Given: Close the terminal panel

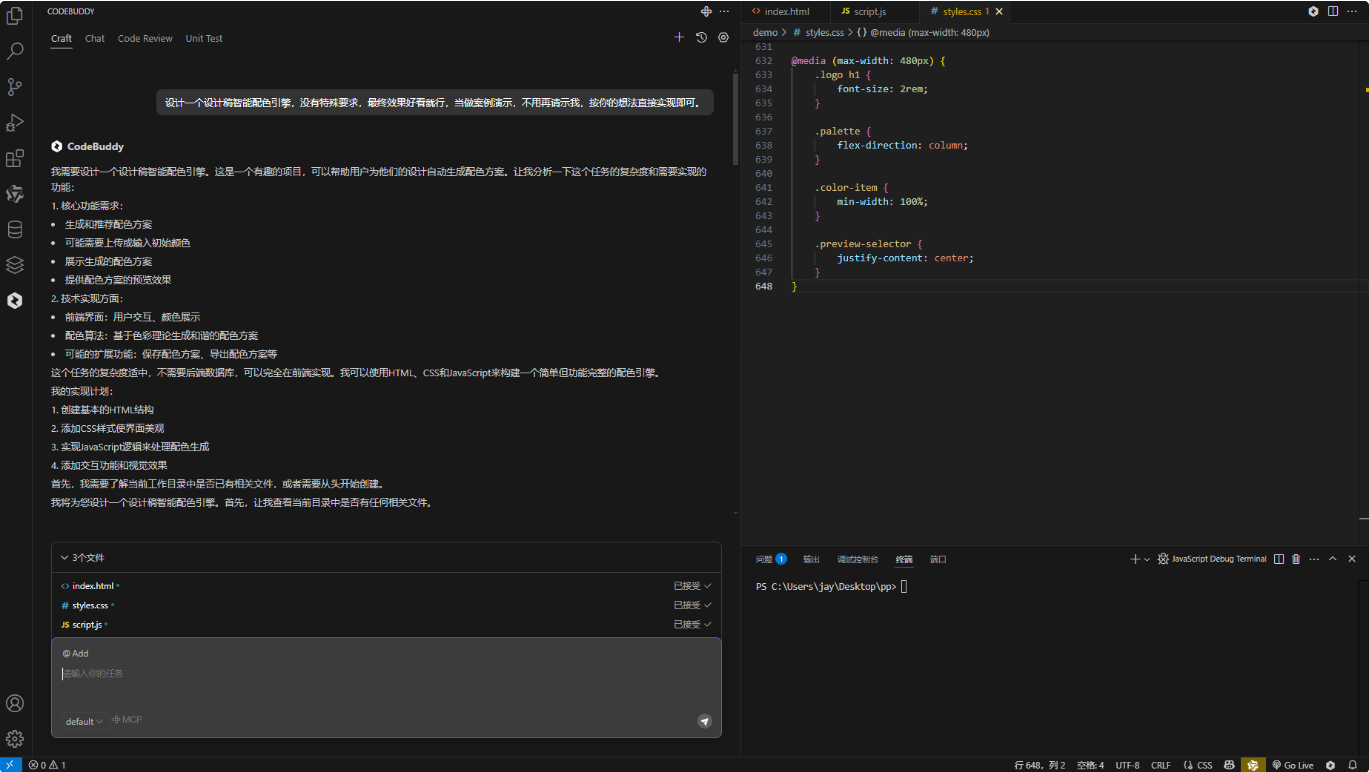Looking at the screenshot, I should tap(1352, 559).
